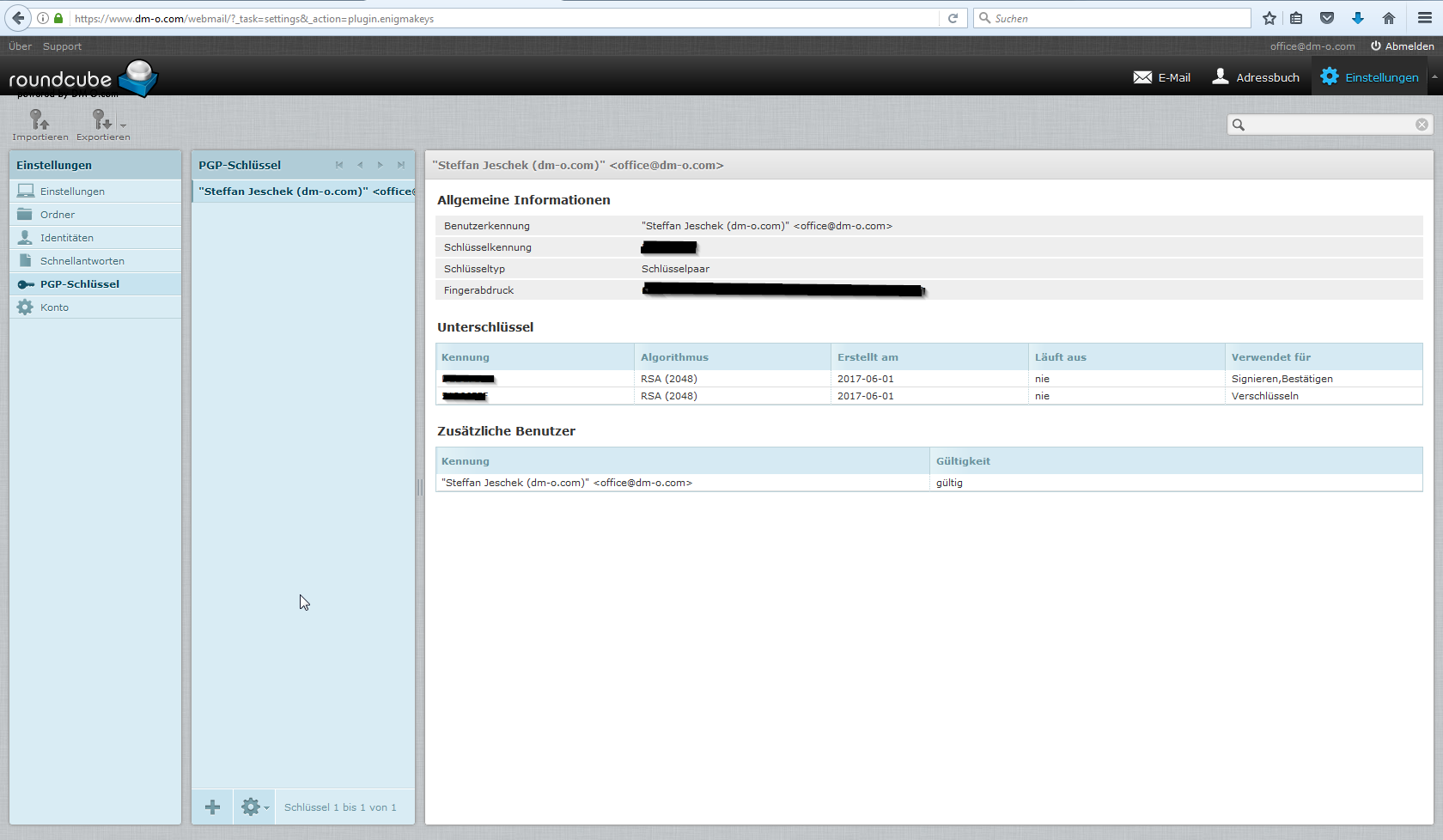This screenshot has width=1443, height=840.
Task: Click the Exportieren key icon
Action: [101, 120]
